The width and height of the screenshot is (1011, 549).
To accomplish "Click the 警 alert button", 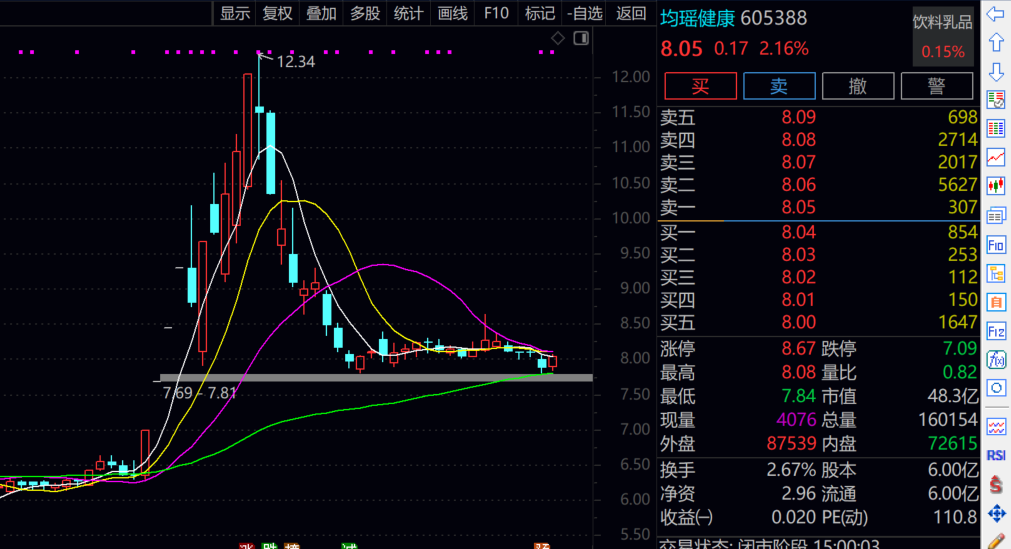I will [936, 86].
